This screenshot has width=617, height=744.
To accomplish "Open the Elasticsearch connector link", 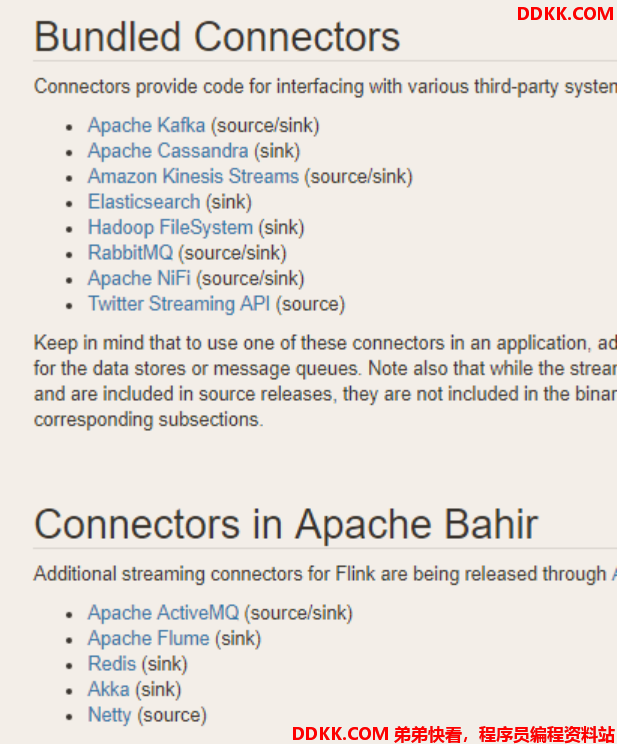I will 144,202.
